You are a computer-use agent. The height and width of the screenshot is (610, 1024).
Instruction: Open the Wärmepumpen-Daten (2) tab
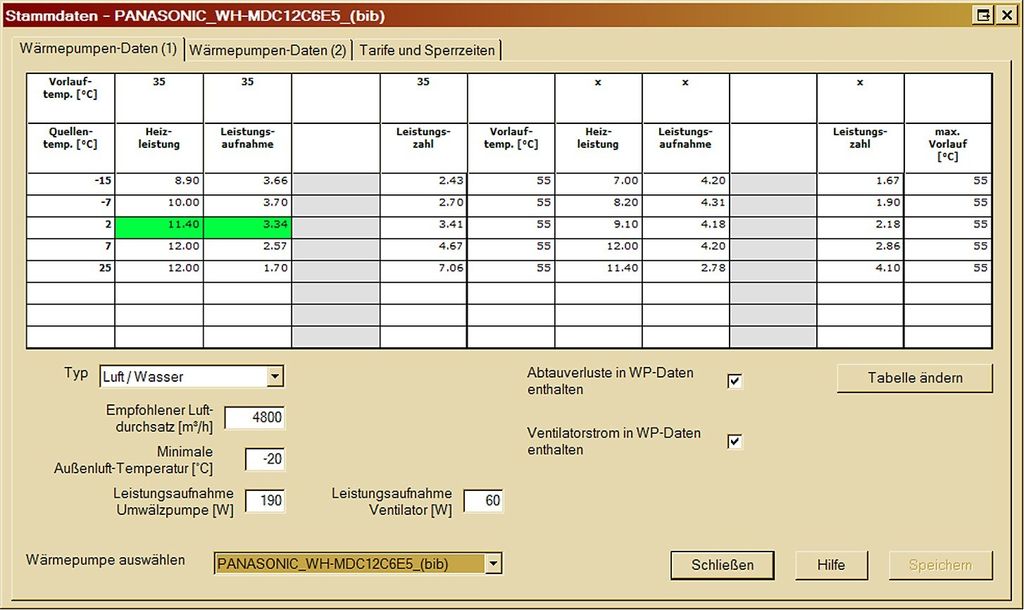268,50
